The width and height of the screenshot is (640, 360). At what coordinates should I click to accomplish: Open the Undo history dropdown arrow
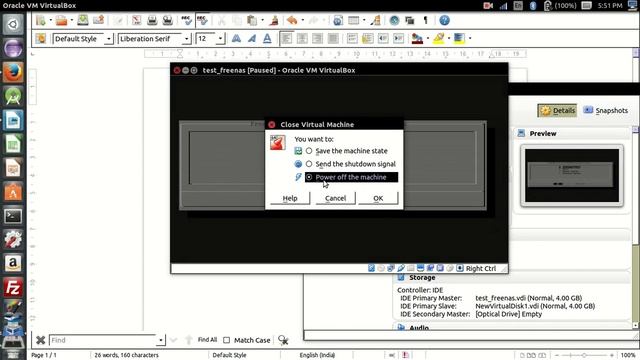click(x=302, y=20)
